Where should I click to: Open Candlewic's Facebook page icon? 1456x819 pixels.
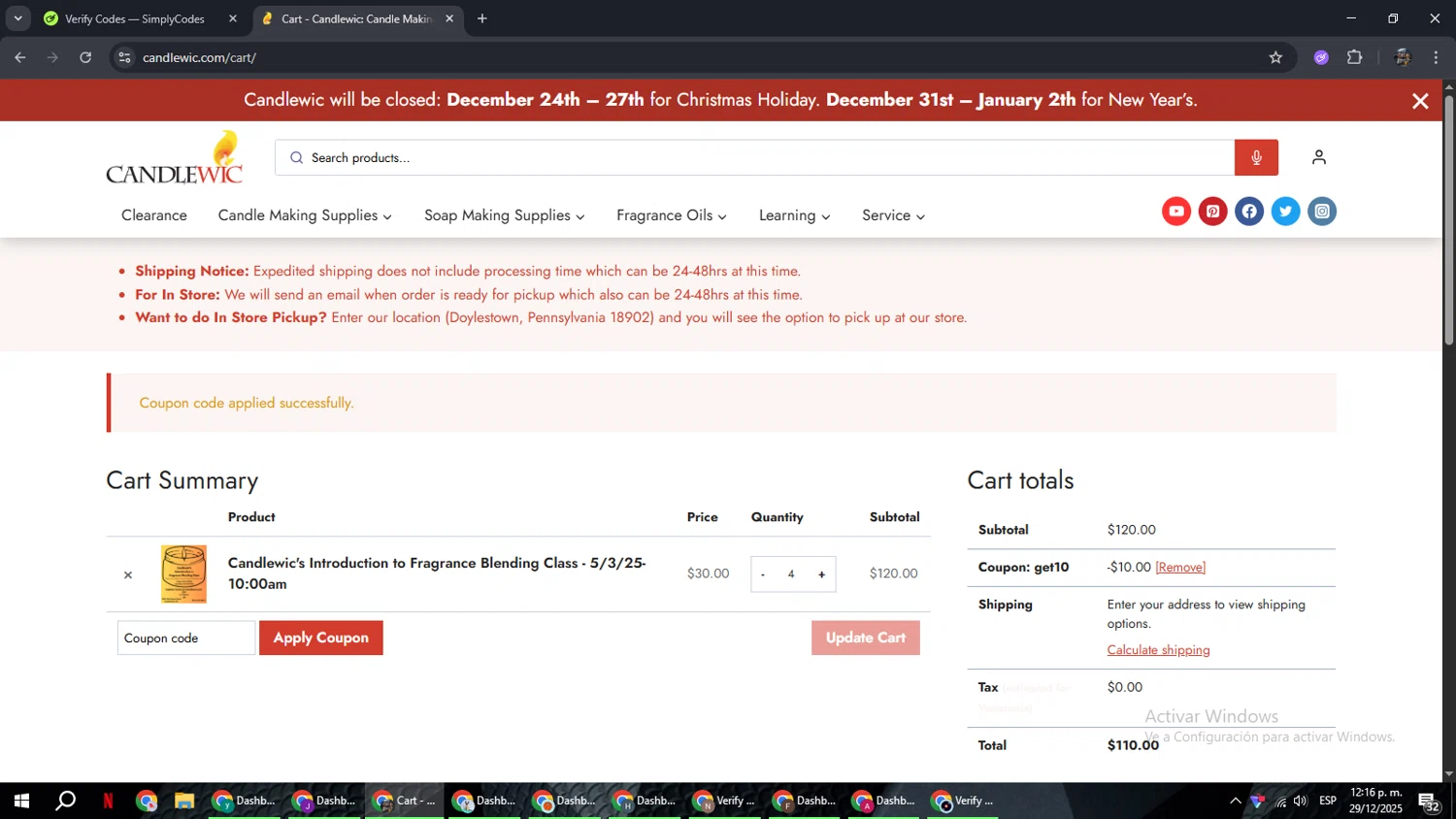pos(1249,212)
